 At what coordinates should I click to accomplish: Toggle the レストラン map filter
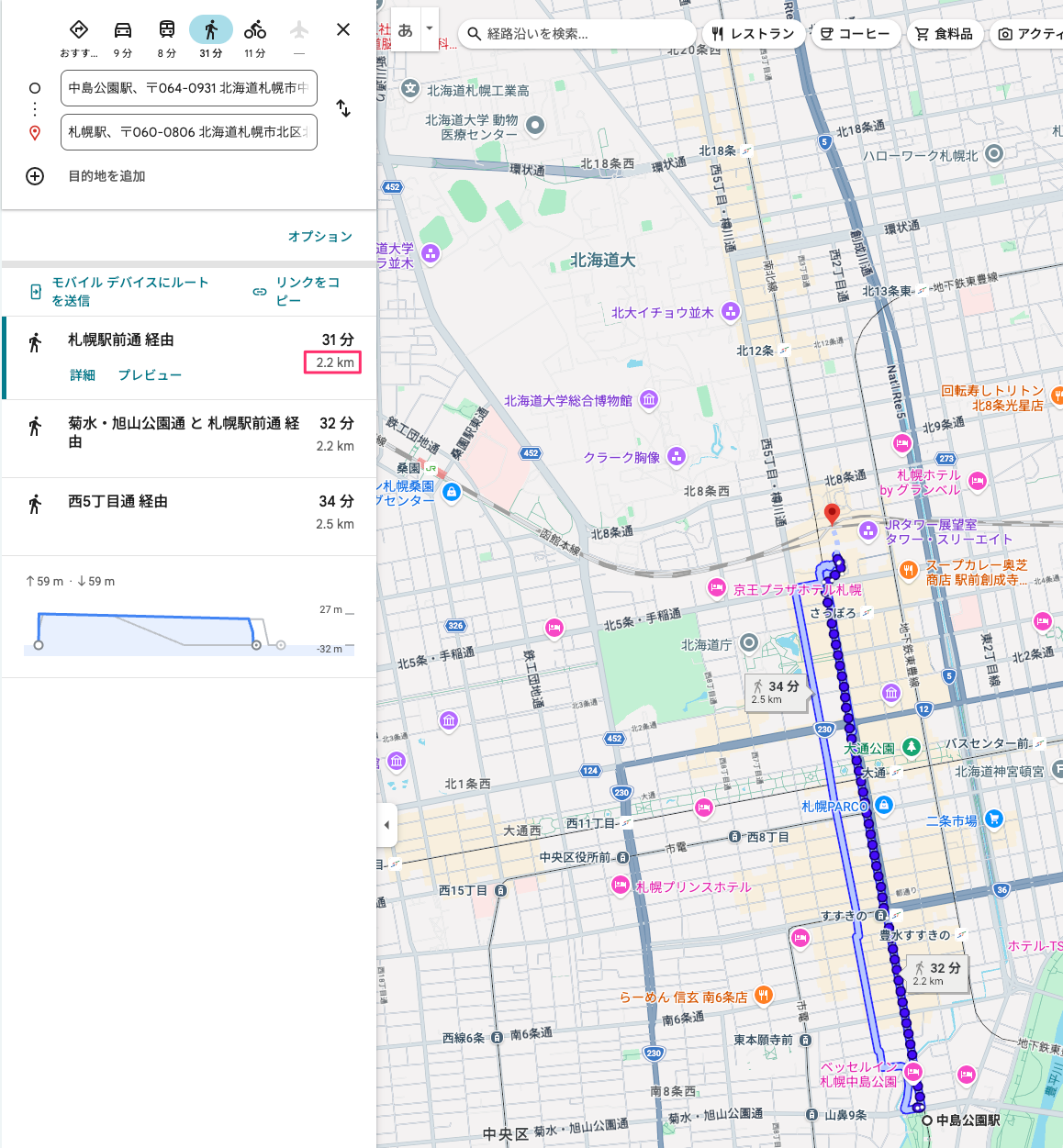pos(753,34)
